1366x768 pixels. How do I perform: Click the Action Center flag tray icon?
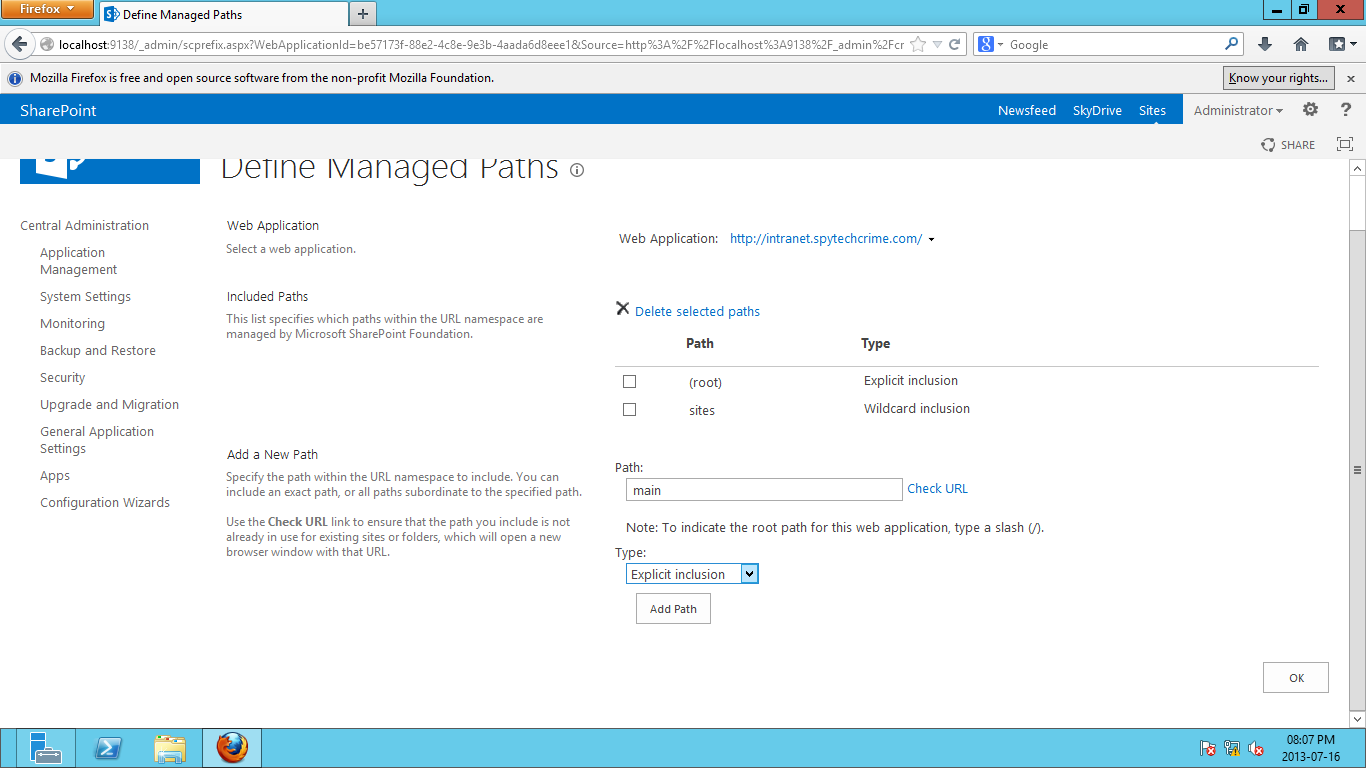tap(1208, 749)
